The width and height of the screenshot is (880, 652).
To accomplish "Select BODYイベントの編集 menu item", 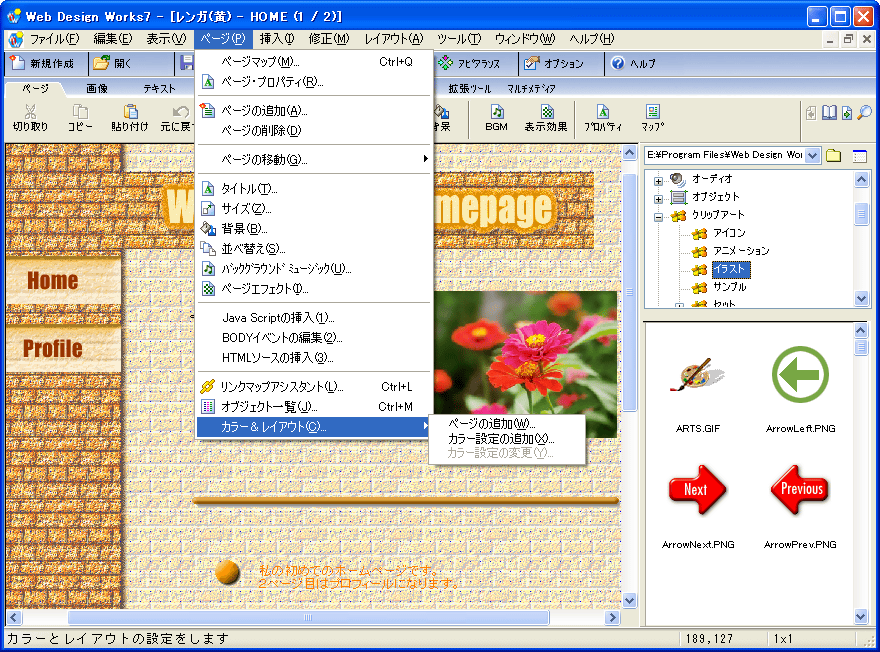I will pyautogui.click(x=314, y=338).
